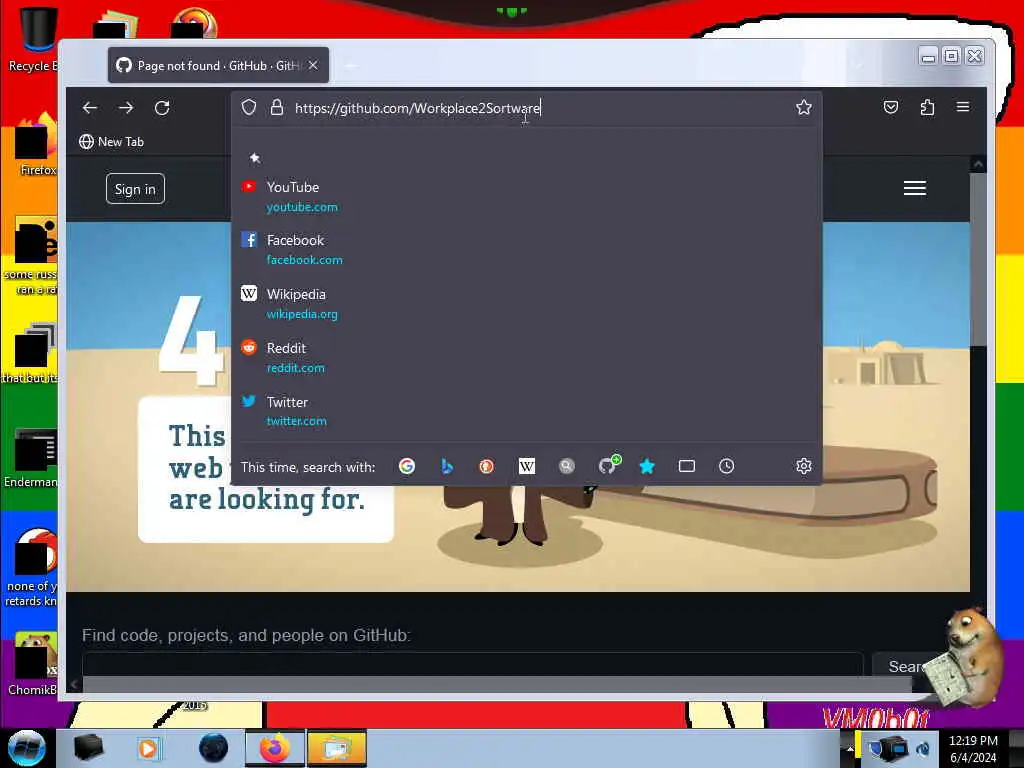The image size is (1024, 768).
Task: Search this time with DuckDuckGo
Action: point(487,466)
